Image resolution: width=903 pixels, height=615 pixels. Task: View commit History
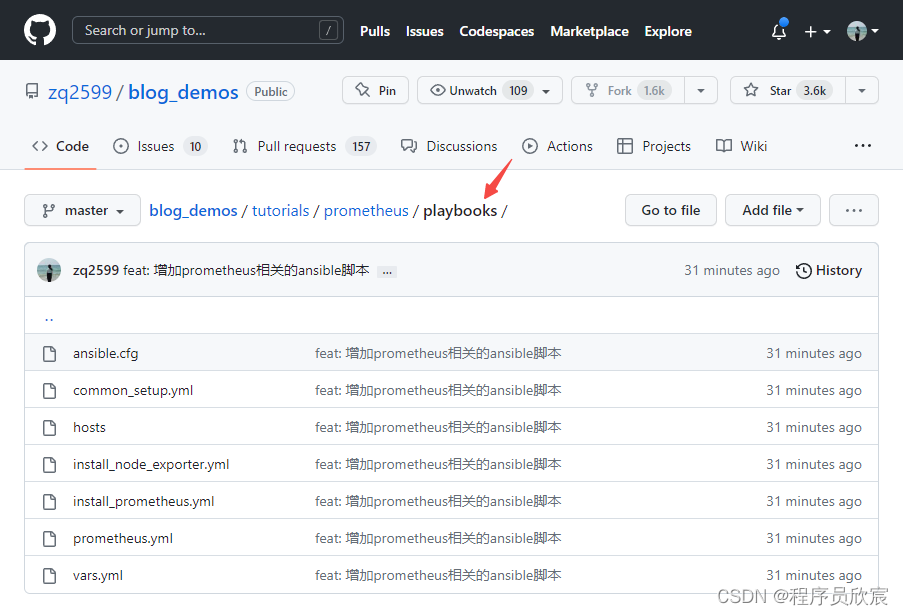point(829,271)
